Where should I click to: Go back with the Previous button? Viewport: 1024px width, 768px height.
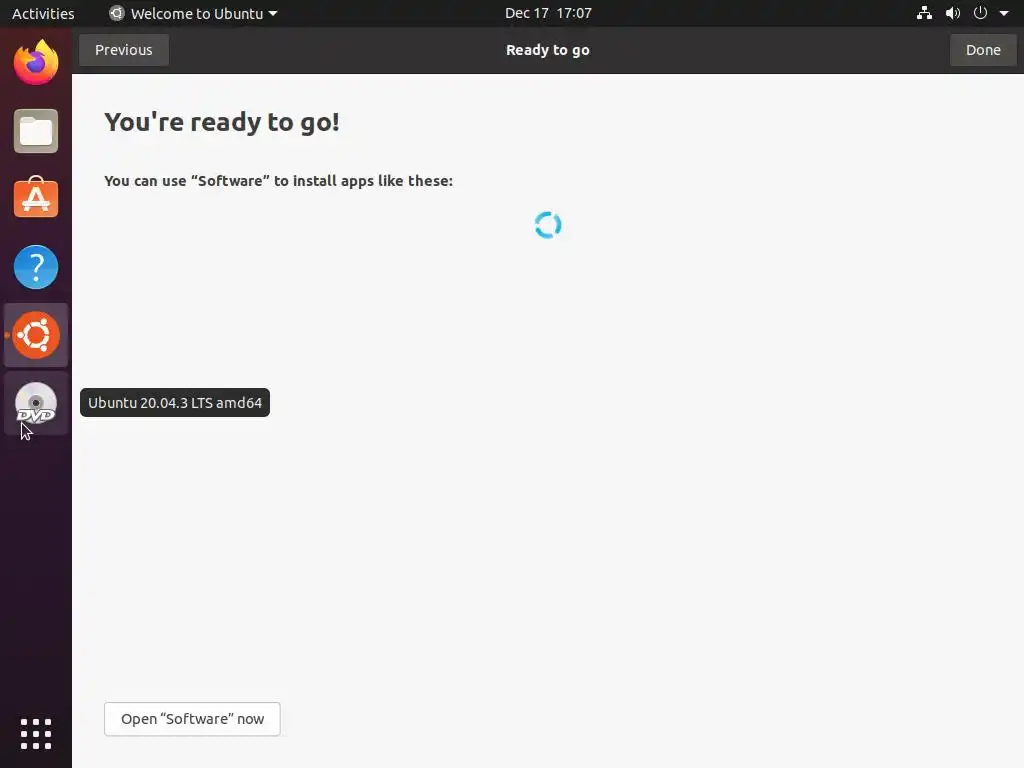pyautogui.click(x=123, y=50)
